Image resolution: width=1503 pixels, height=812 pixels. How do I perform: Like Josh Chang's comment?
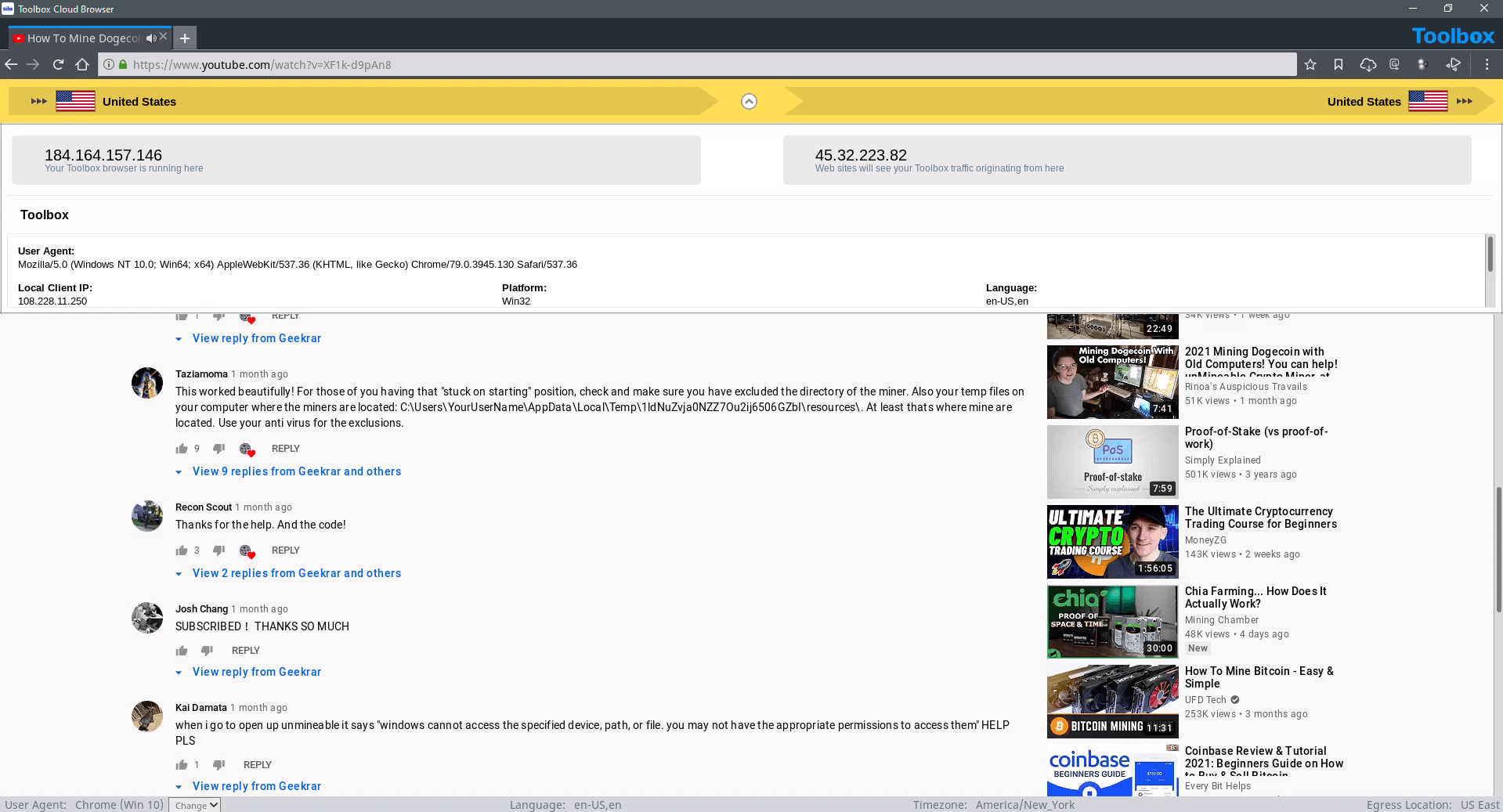tap(182, 651)
